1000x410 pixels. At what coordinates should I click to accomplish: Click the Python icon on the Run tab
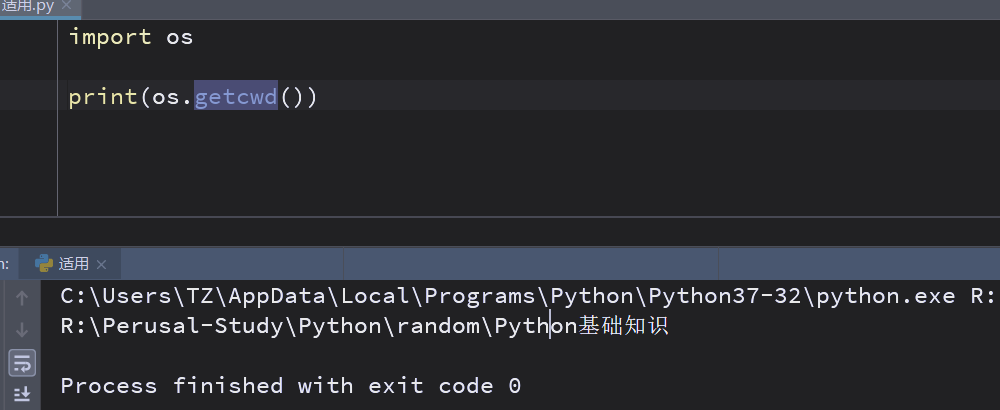pos(44,264)
